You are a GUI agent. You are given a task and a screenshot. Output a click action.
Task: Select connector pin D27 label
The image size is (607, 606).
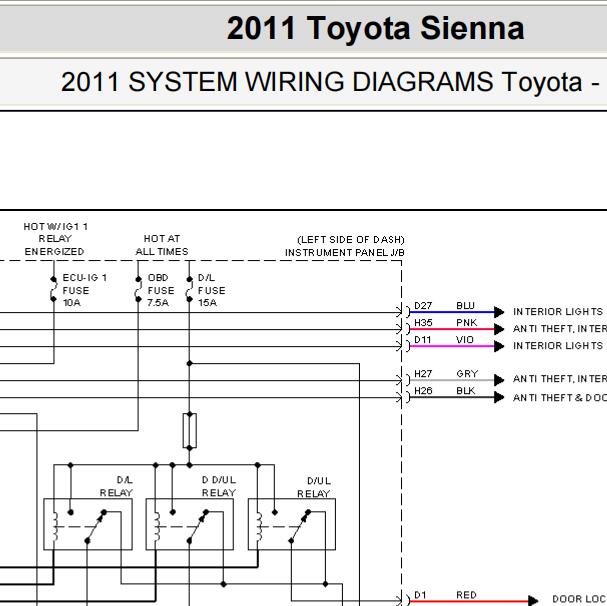tap(423, 306)
